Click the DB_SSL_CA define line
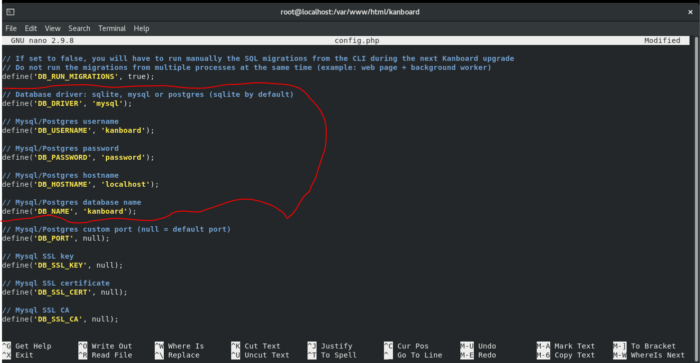700x363 pixels. (60, 319)
